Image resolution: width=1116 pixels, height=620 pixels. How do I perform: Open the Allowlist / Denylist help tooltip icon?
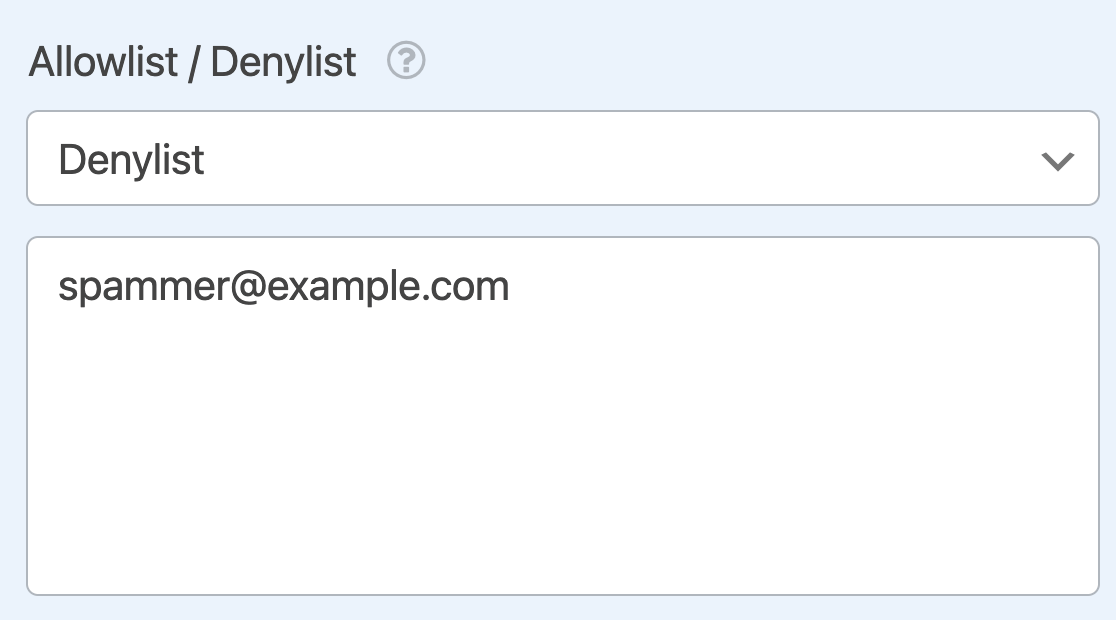(x=406, y=61)
